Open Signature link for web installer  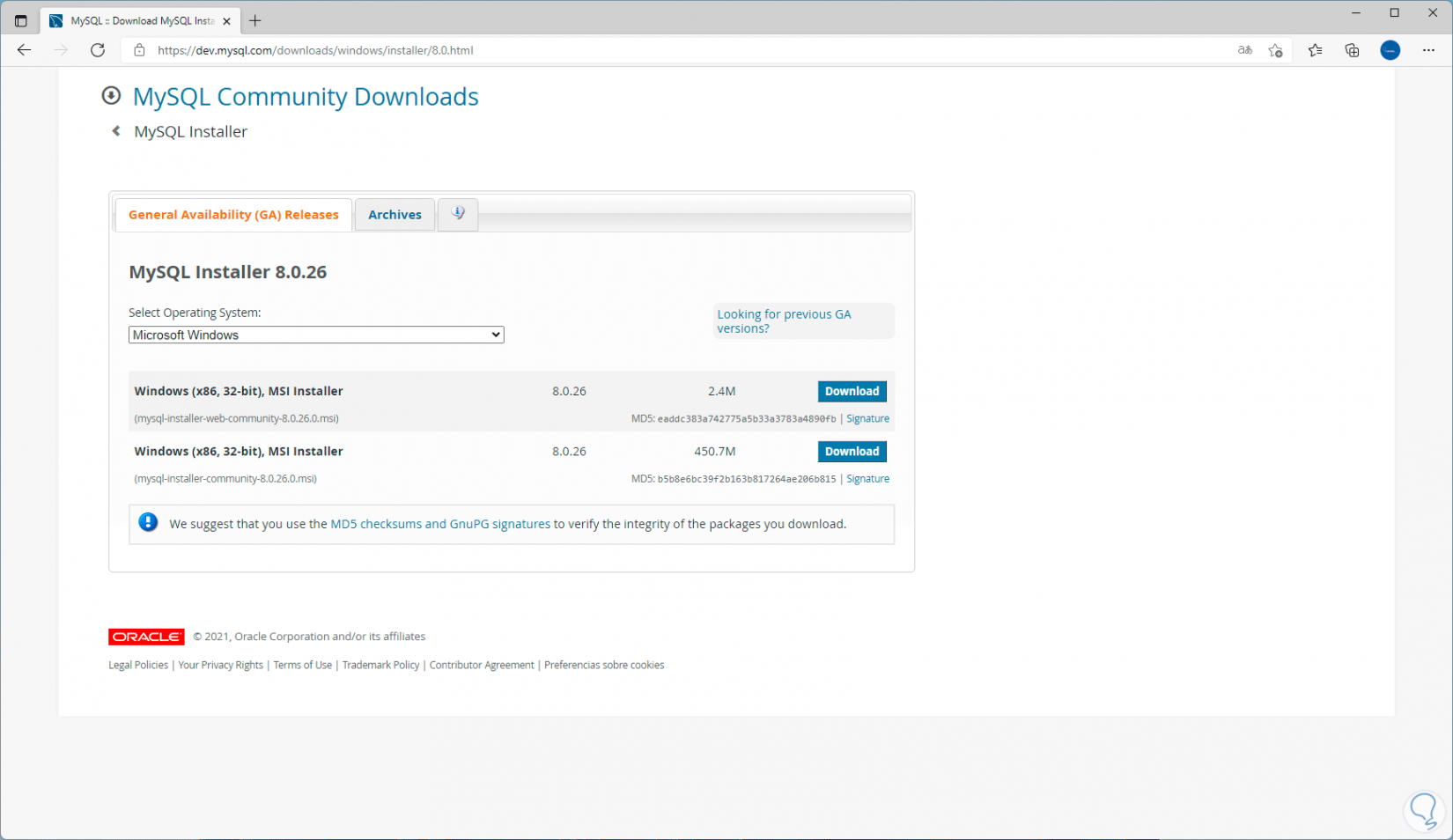(x=867, y=419)
